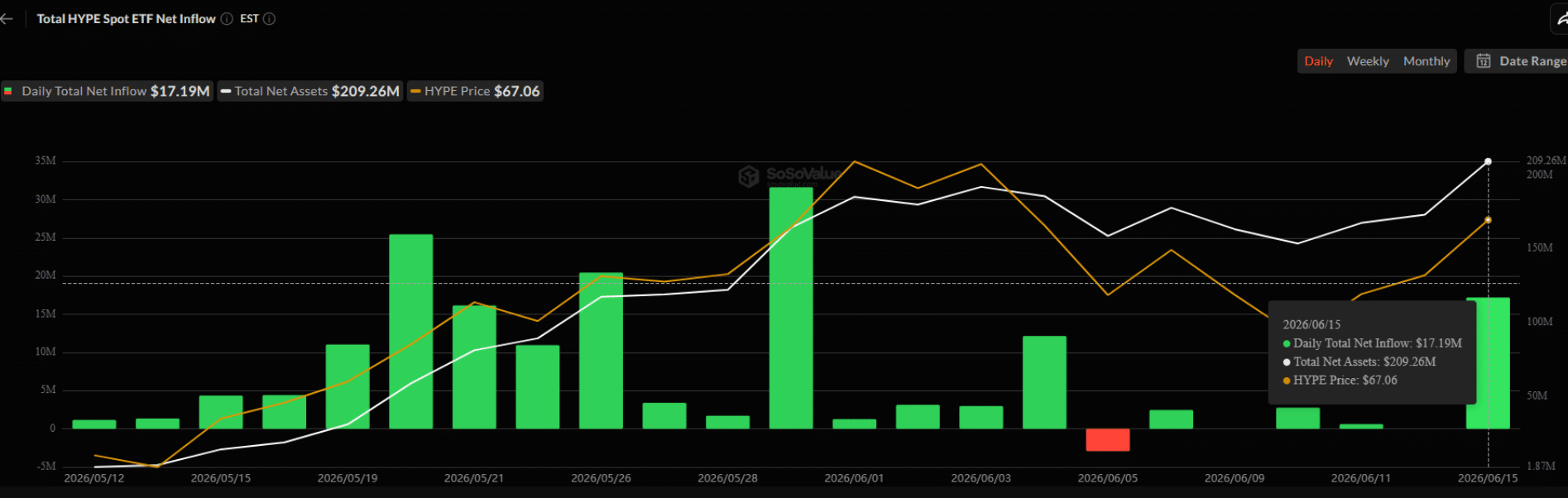The image size is (1568, 498).
Task: Click the green bar at 2026/06/04
Action: click(x=1044, y=382)
